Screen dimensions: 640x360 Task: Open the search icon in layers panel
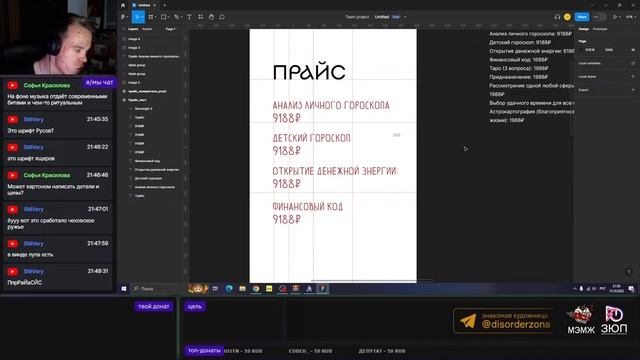coord(124,29)
